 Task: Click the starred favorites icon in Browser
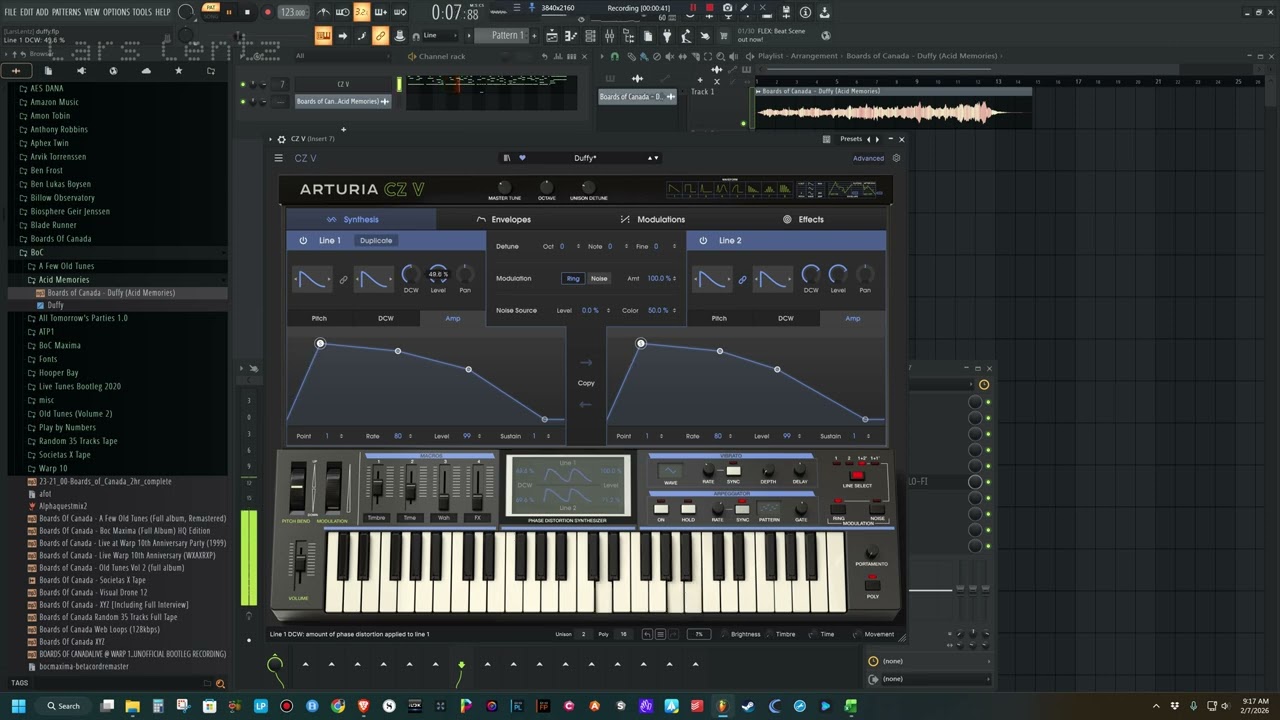[x=178, y=71]
